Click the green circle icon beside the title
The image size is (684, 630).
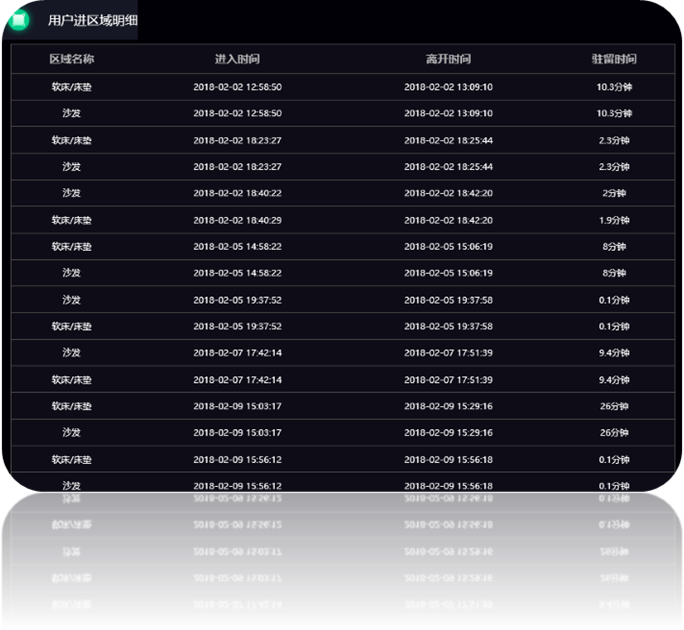coord(19,19)
